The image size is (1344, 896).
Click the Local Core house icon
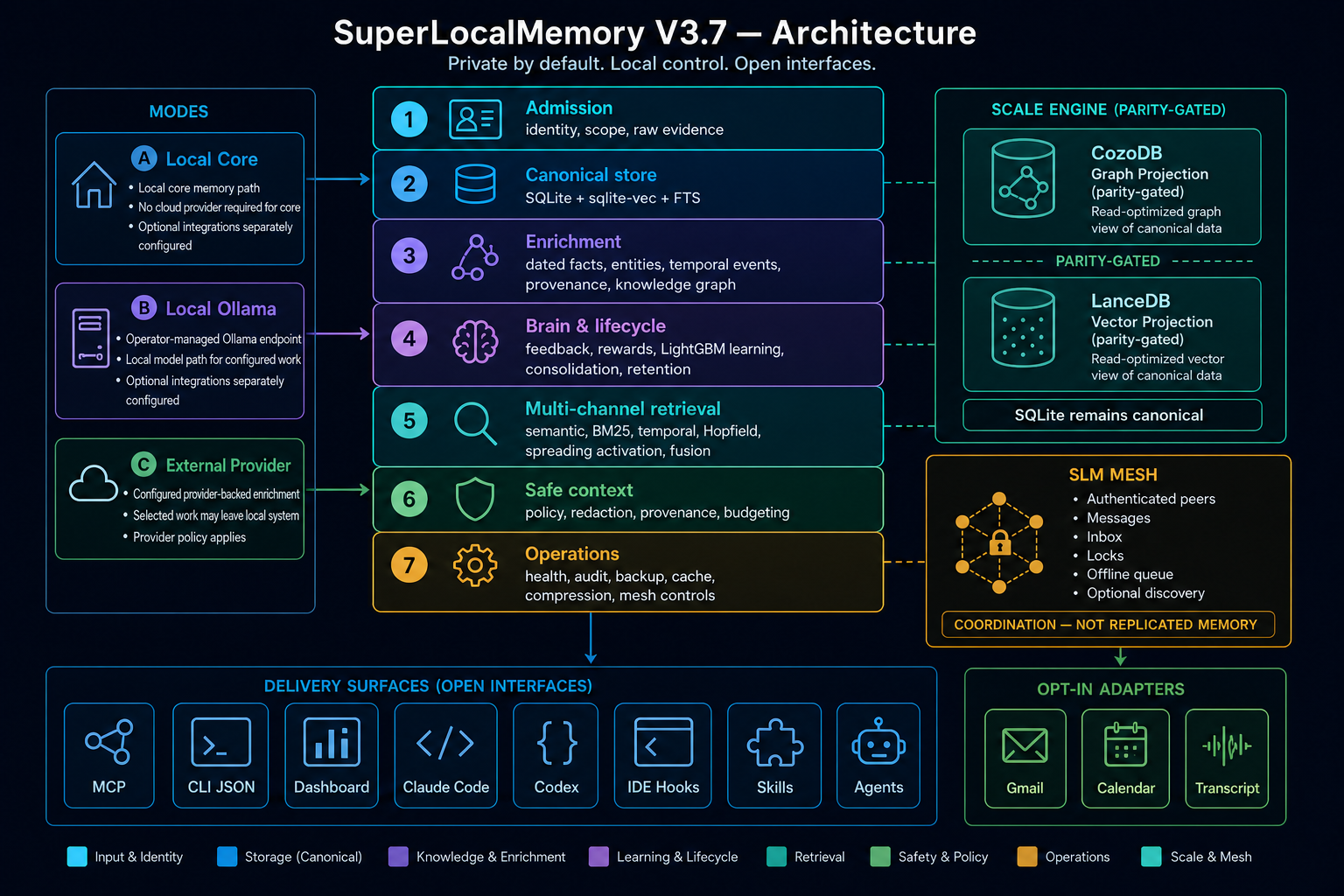tap(94, 185)
